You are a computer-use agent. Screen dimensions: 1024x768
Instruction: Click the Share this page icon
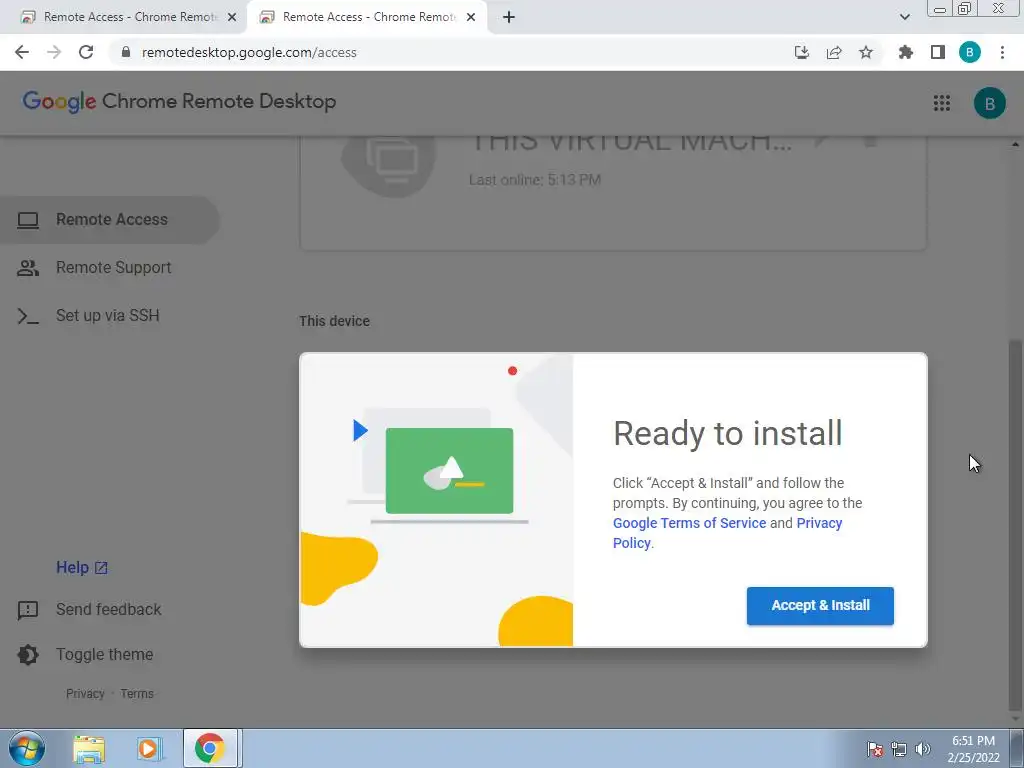[834, 52]
